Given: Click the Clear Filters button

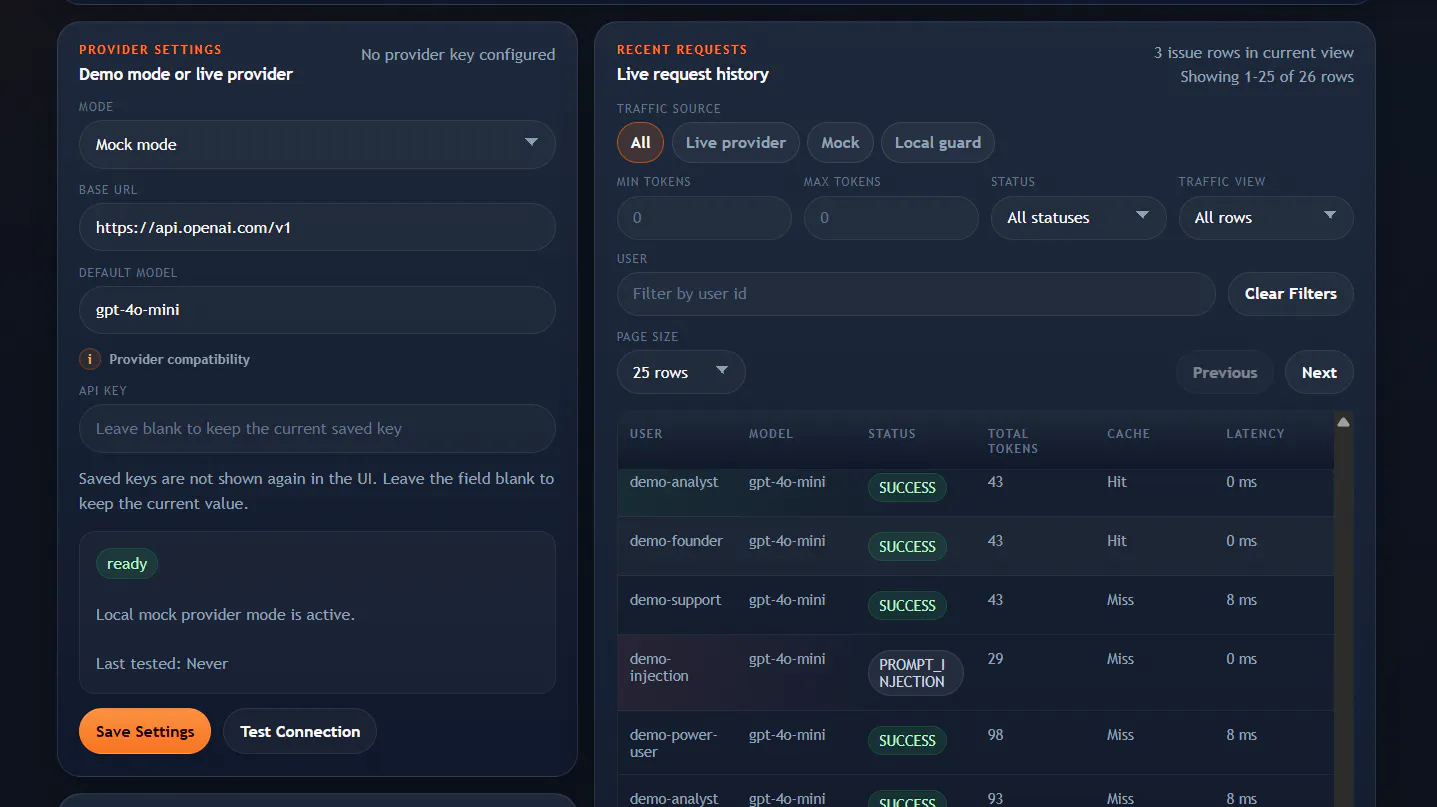Looking at the screenshot, I should pos(1291,294).
